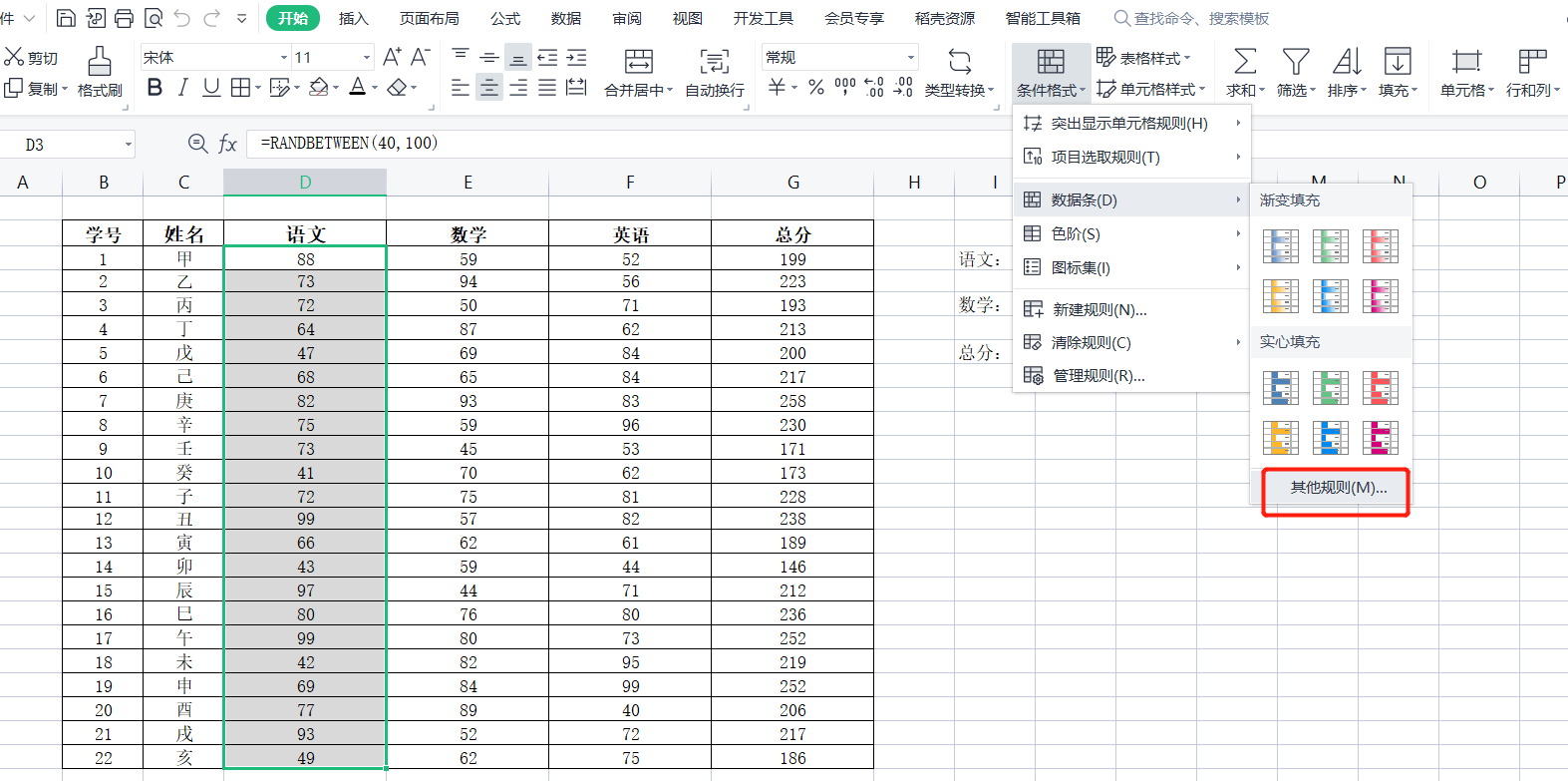This screenshot has width=1568, height=781.
Task: Click the Conditional Formatting (条件格式) button
Action: [1051, 72]
